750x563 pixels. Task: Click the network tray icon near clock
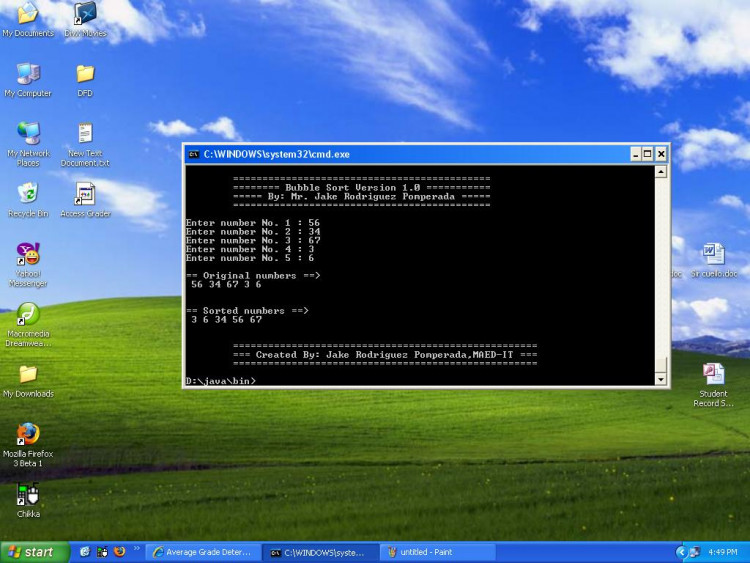tap(695, 552)
